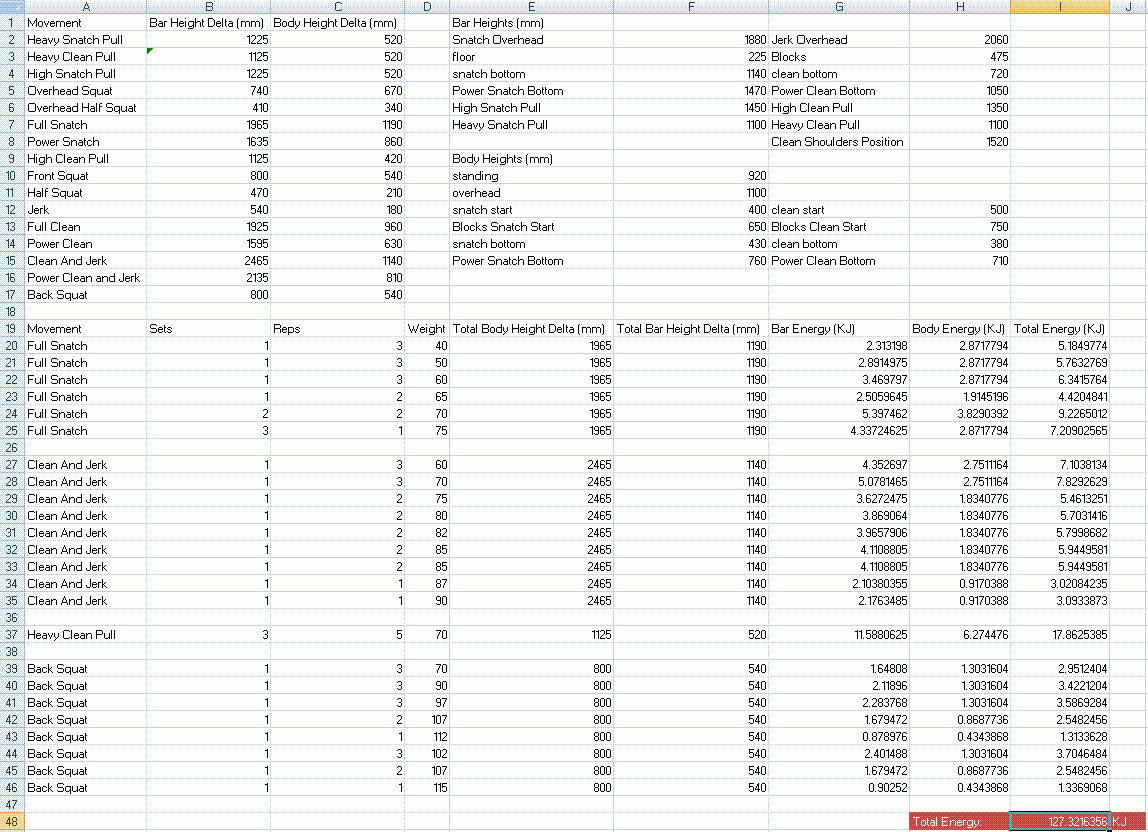Click the 'Heavy Clean Pull' cell in row 37
The image size is (1148, 832).
[x=85, y=635]
